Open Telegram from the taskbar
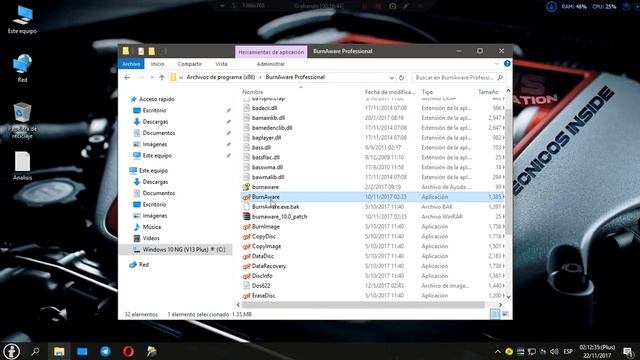 pos(105,351)
